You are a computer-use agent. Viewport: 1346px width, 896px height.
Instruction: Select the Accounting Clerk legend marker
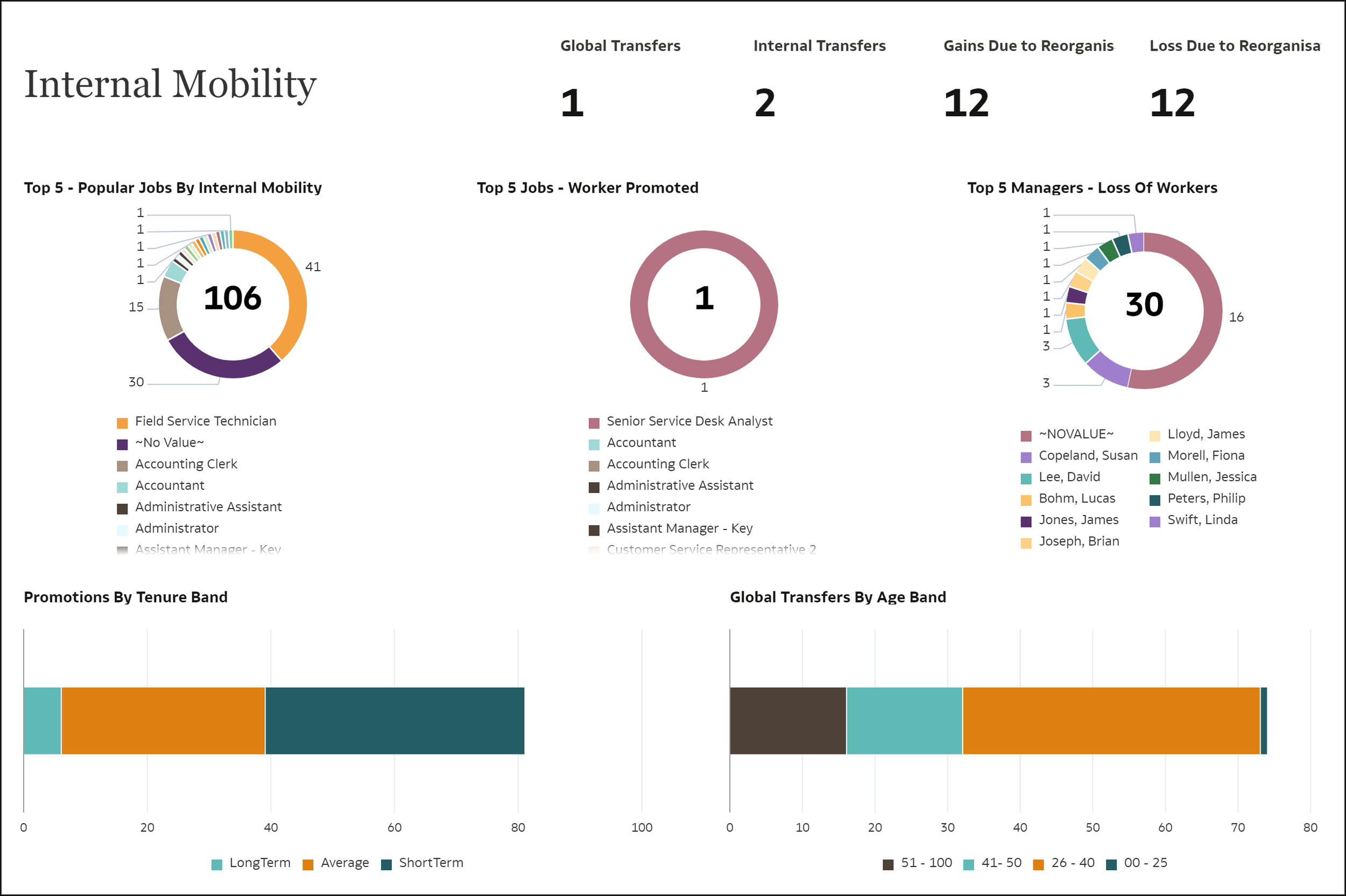pyautogui.click(x=122, y=464)
